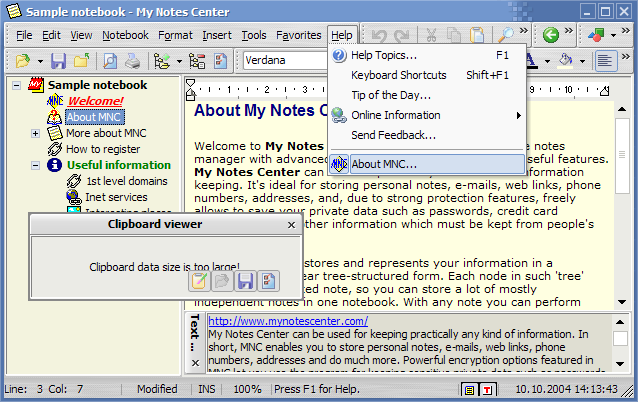638x402 pixels.
Task: Click the green back navigation arrow
Action: [x=550, y=35]
